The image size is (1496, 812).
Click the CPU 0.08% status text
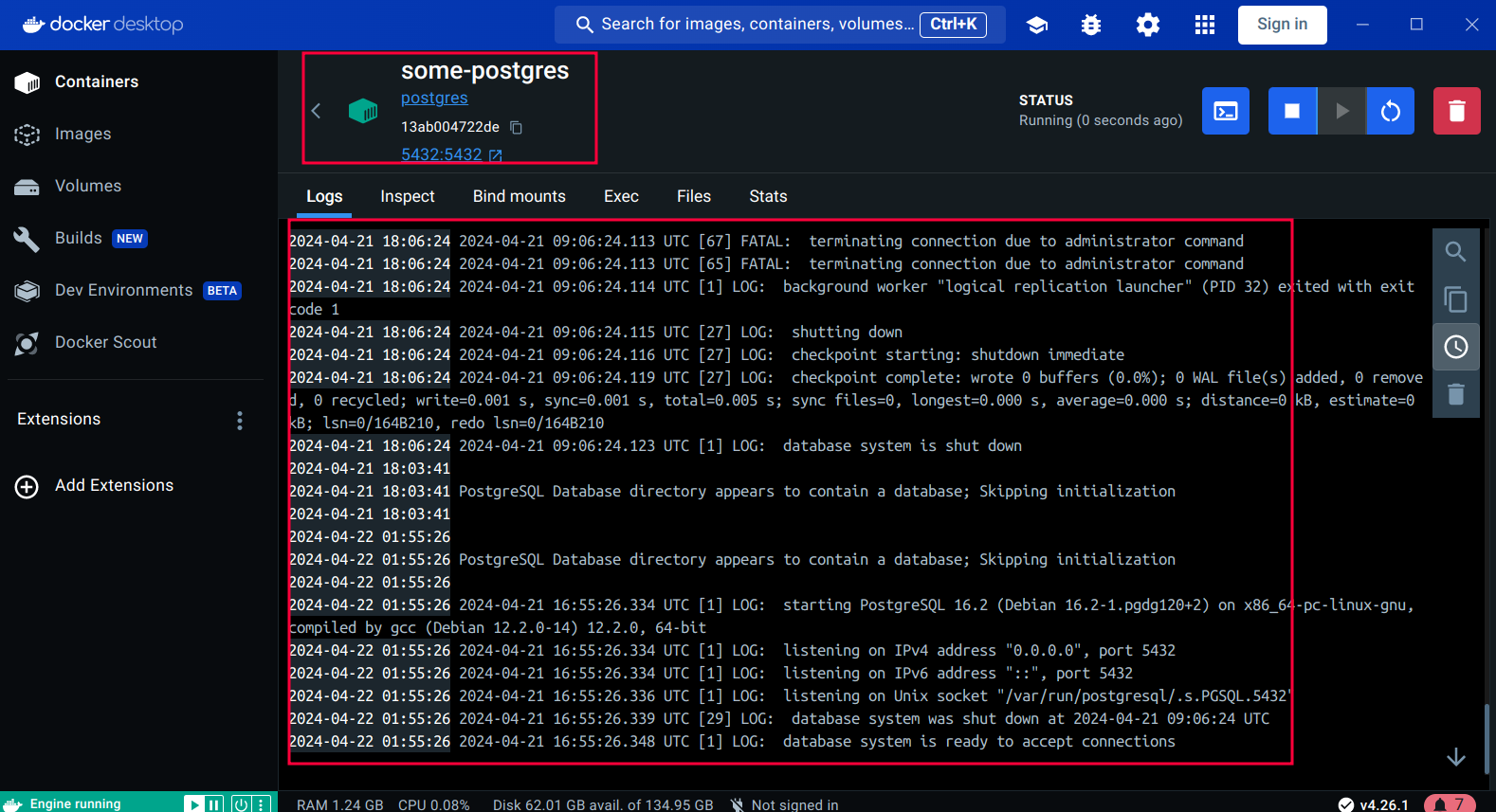coord(433,804)
